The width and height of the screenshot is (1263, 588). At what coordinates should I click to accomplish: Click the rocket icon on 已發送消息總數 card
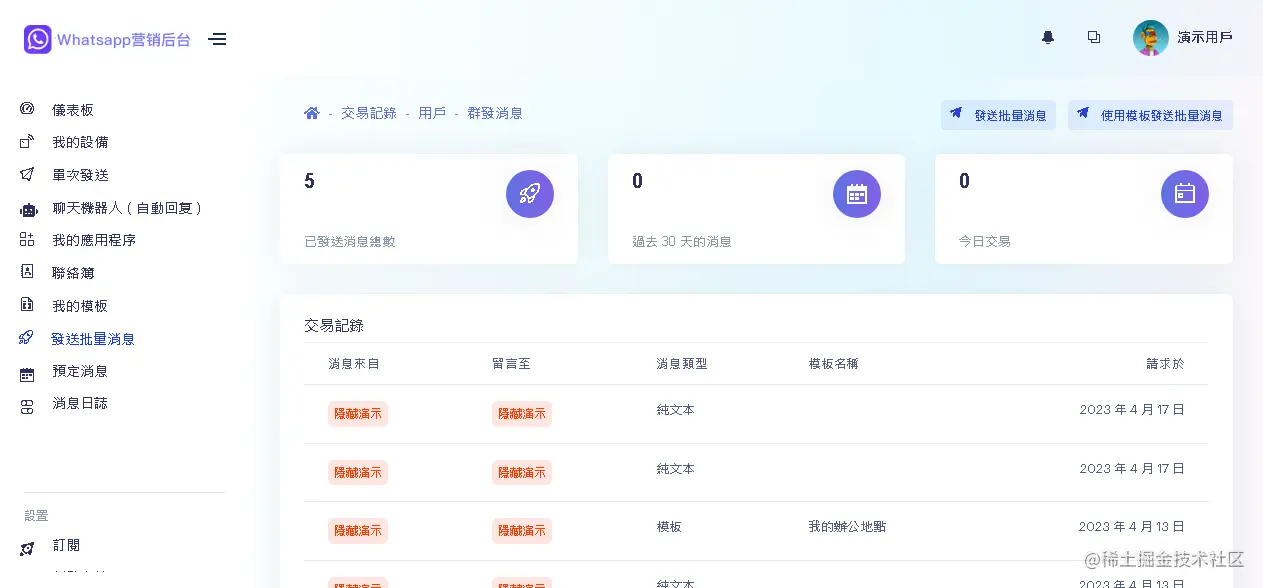point(530,194)
